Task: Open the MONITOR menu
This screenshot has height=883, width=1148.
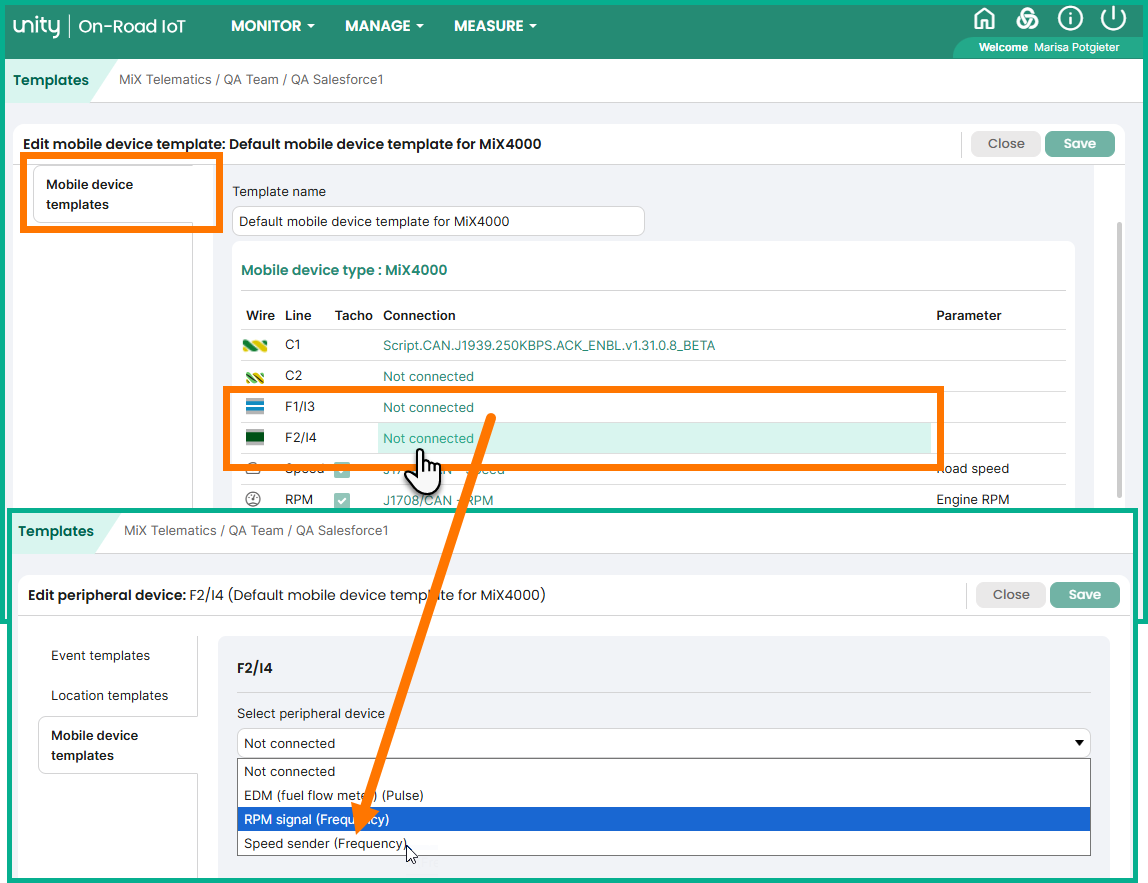Action: (x=272, y=26)
